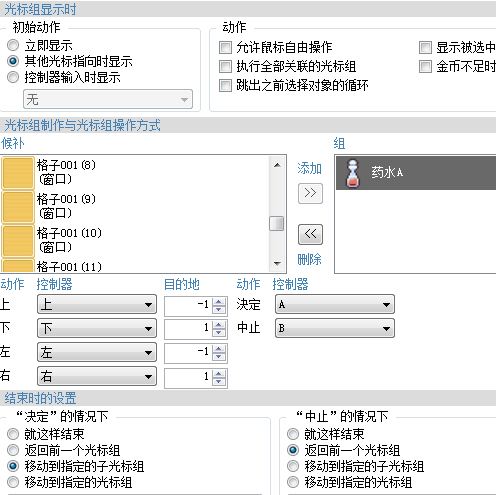Increase the 上 destination value spinner
The image size is (496, 495).
click(x=219, y=302)
